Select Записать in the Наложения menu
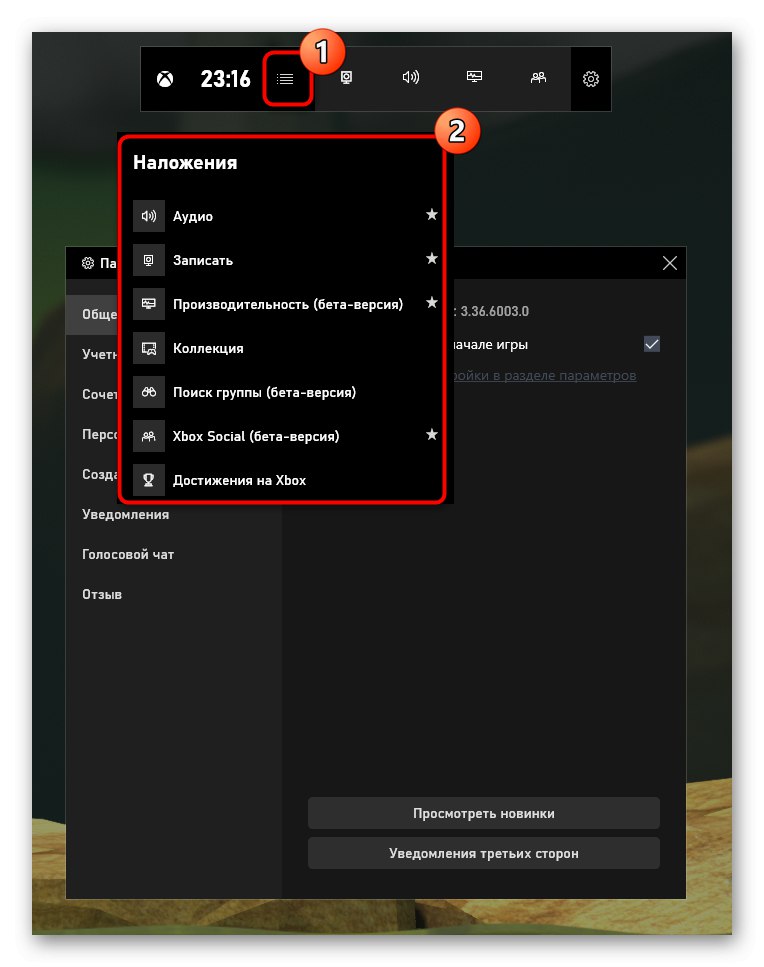 pyautogui.click(x=285, y=260)
